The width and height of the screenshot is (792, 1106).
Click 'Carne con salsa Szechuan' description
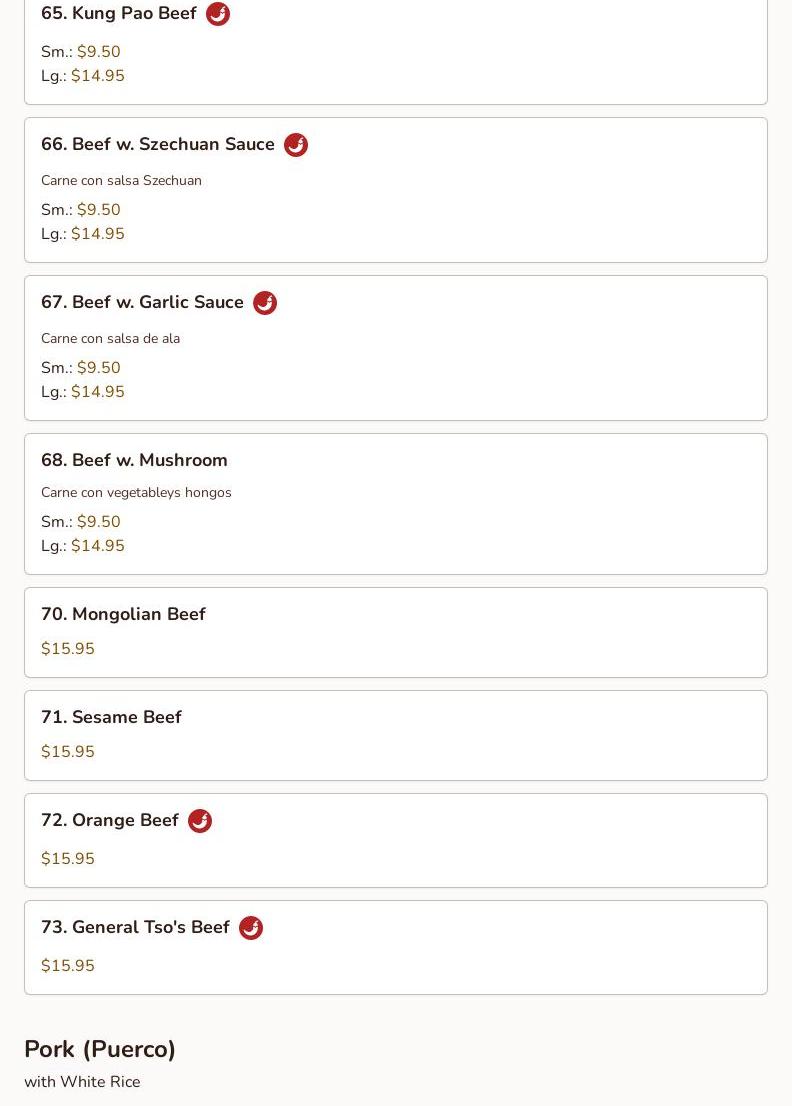click(x=121, y=181)
